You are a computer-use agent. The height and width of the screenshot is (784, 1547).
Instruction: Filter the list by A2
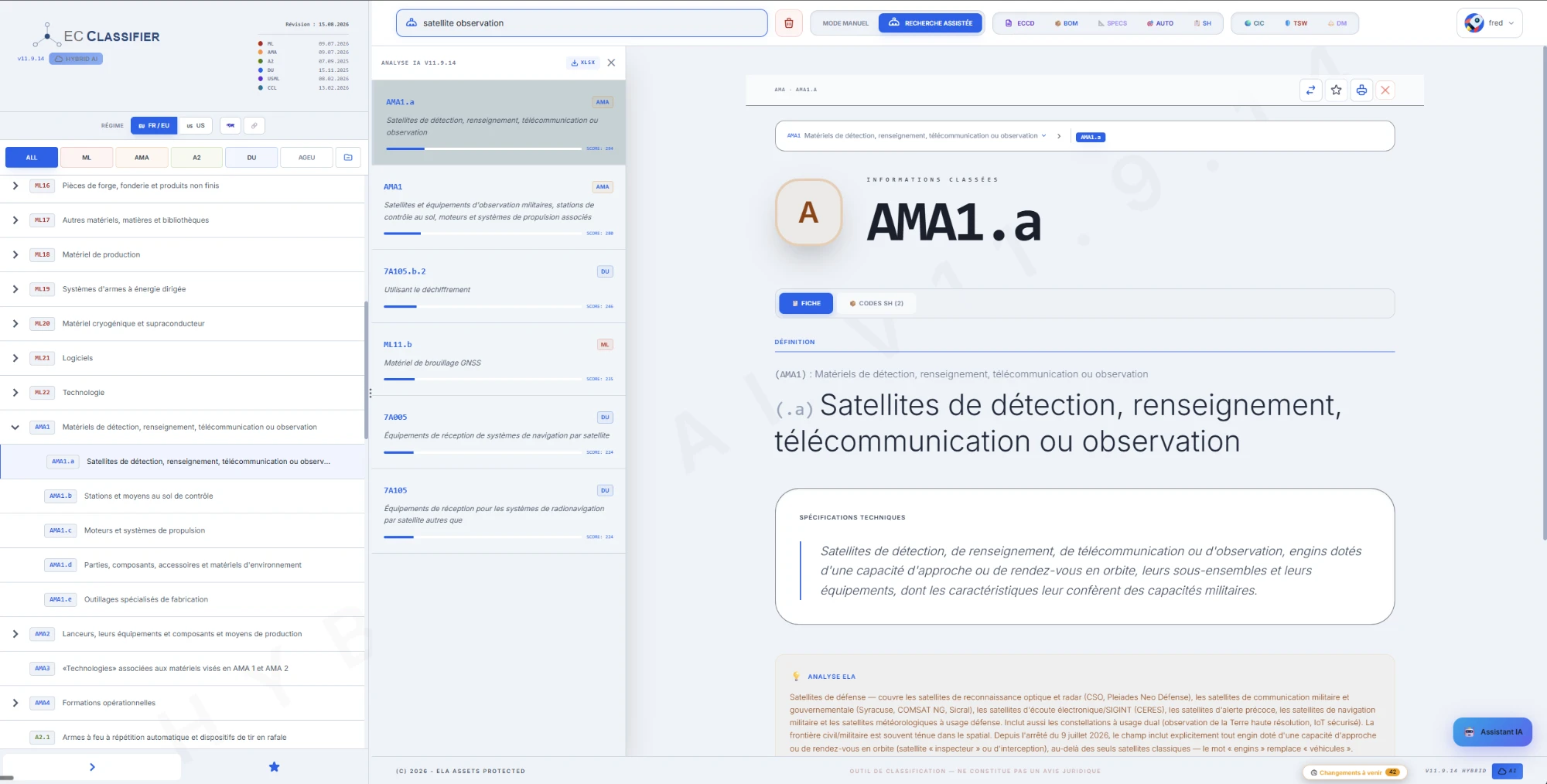point(196,158)
